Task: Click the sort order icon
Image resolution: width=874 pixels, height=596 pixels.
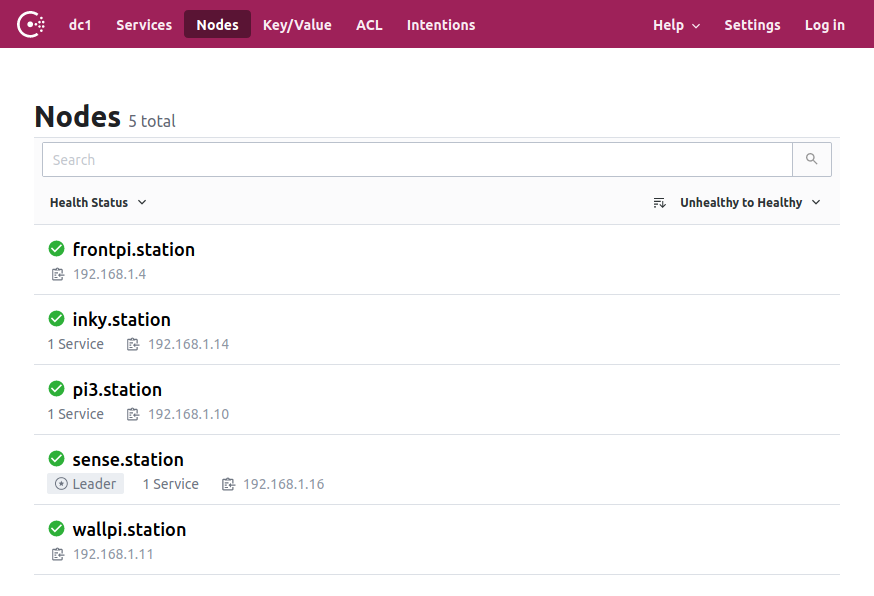Action: click(659, 202)
